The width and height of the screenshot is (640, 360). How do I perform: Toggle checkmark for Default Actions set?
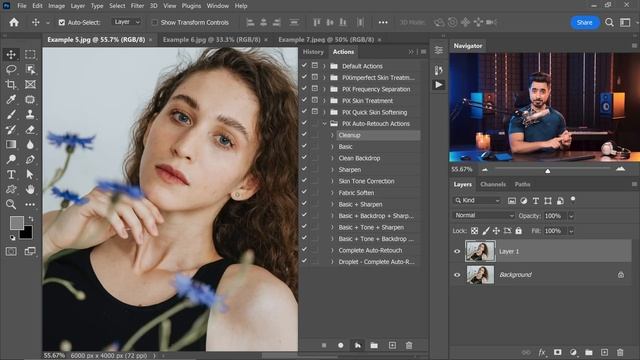[x=304, y=65]
